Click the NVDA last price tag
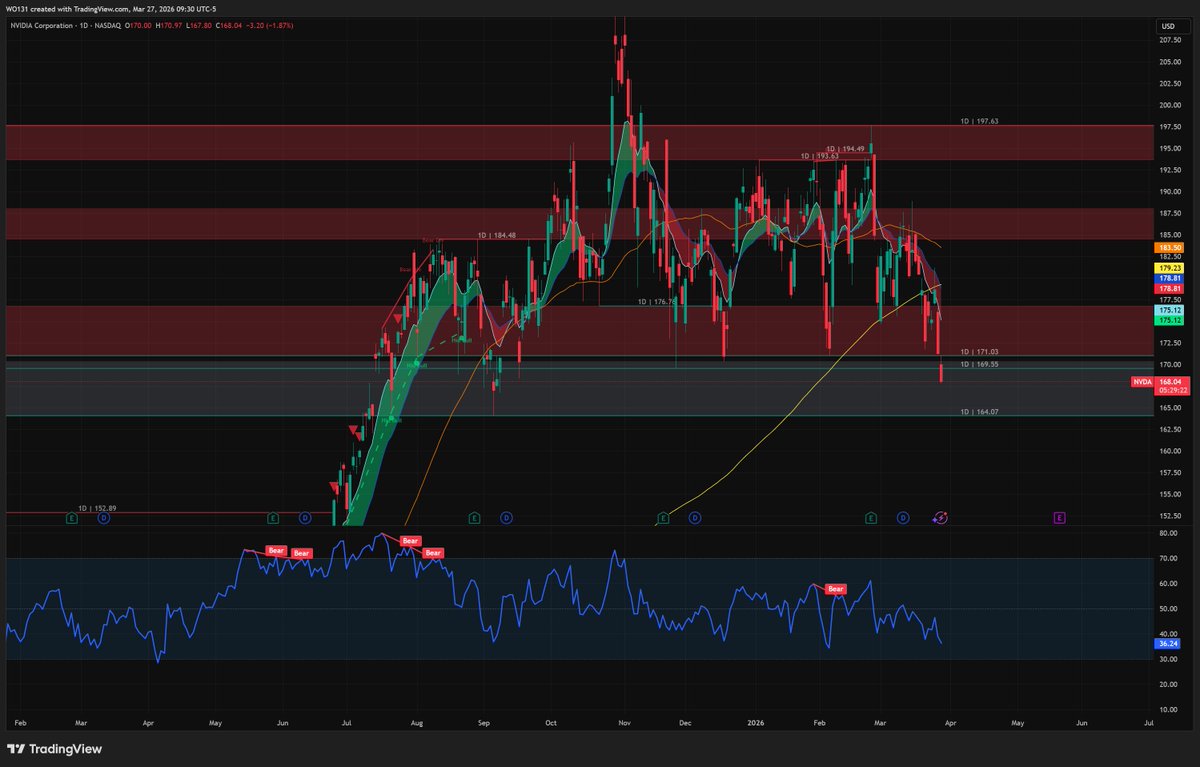 [x=1142, y=381]
